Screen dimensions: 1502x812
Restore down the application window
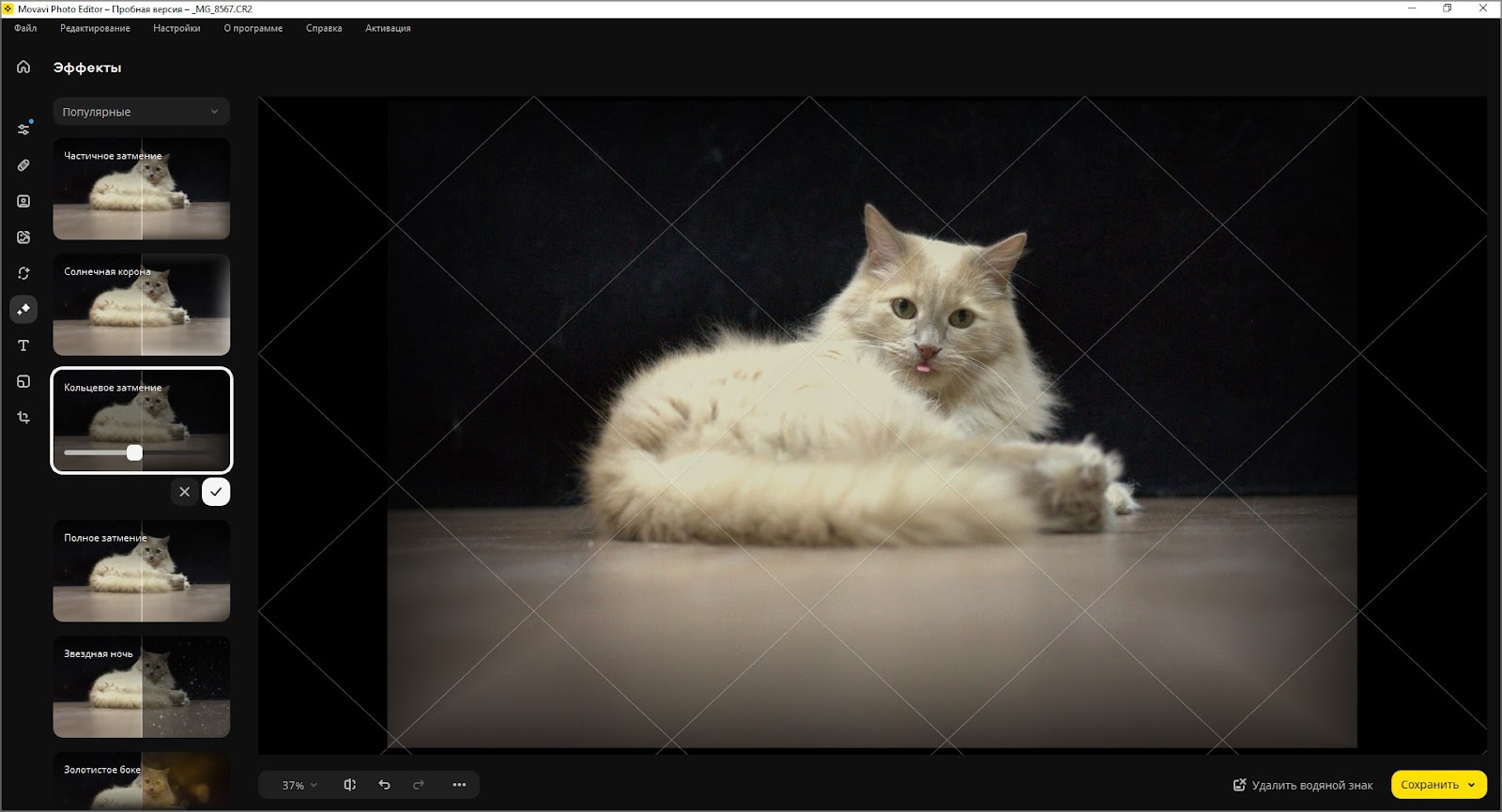(x=1448, y=8)
